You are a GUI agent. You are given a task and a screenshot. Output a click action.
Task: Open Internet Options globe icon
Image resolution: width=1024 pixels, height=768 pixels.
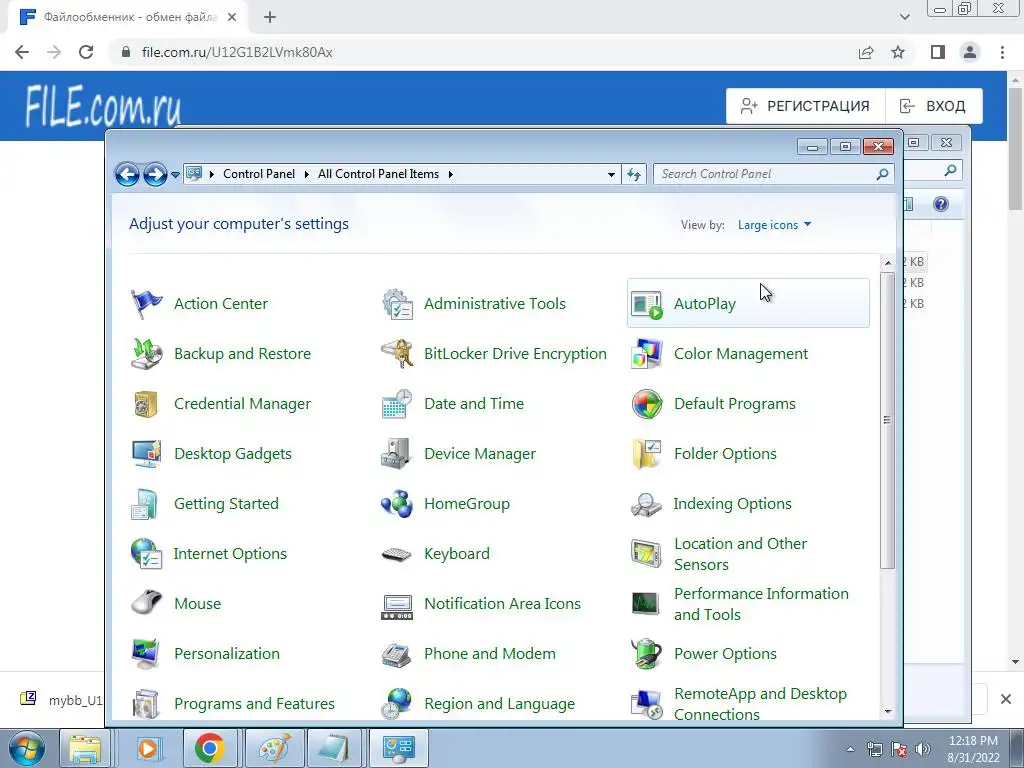point(146,554)
